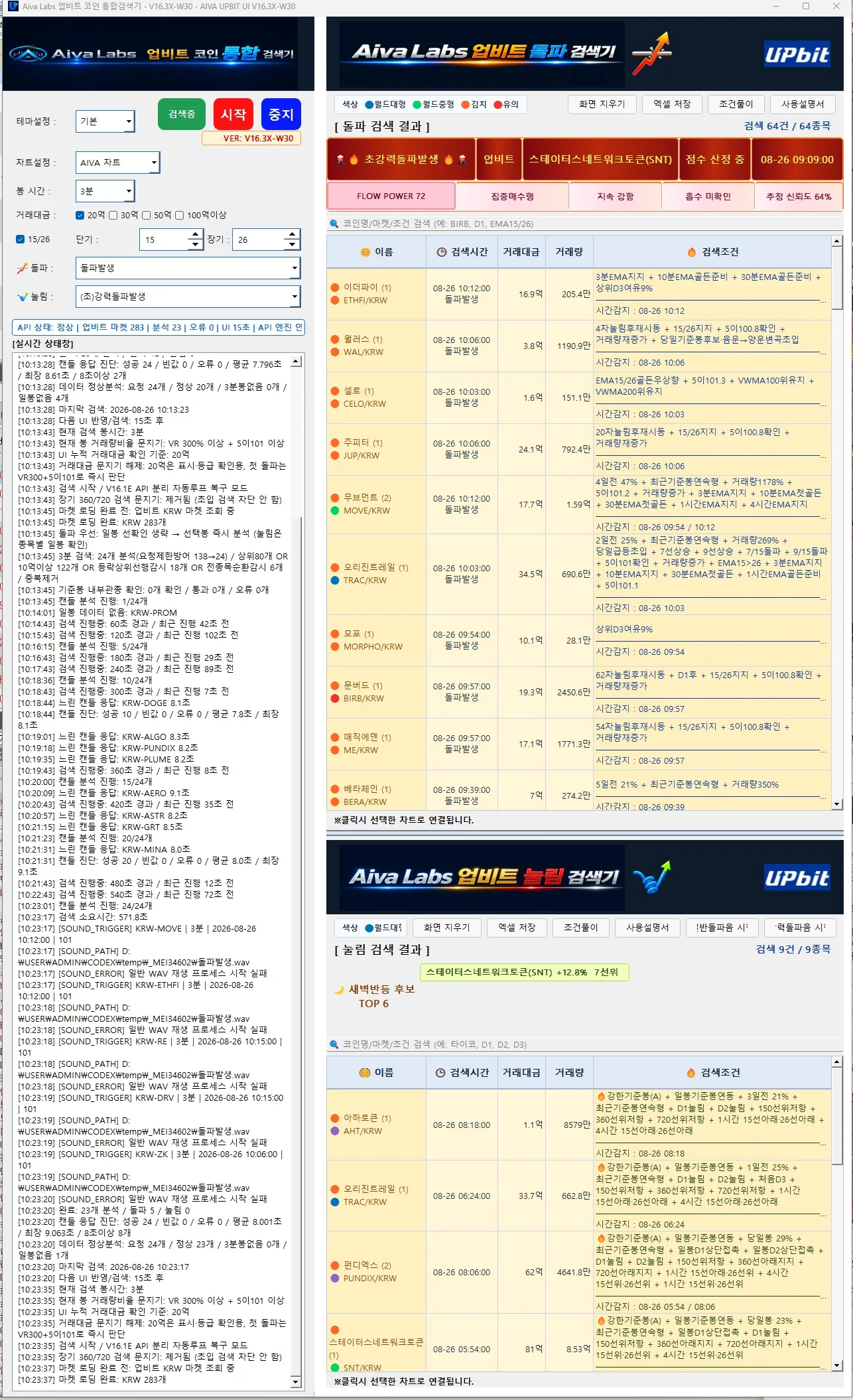Click the UPbit logo in 돌파 검색기 banner
Image resolution: width=853 pixels, height=1400 pixels.
[796, 54]
